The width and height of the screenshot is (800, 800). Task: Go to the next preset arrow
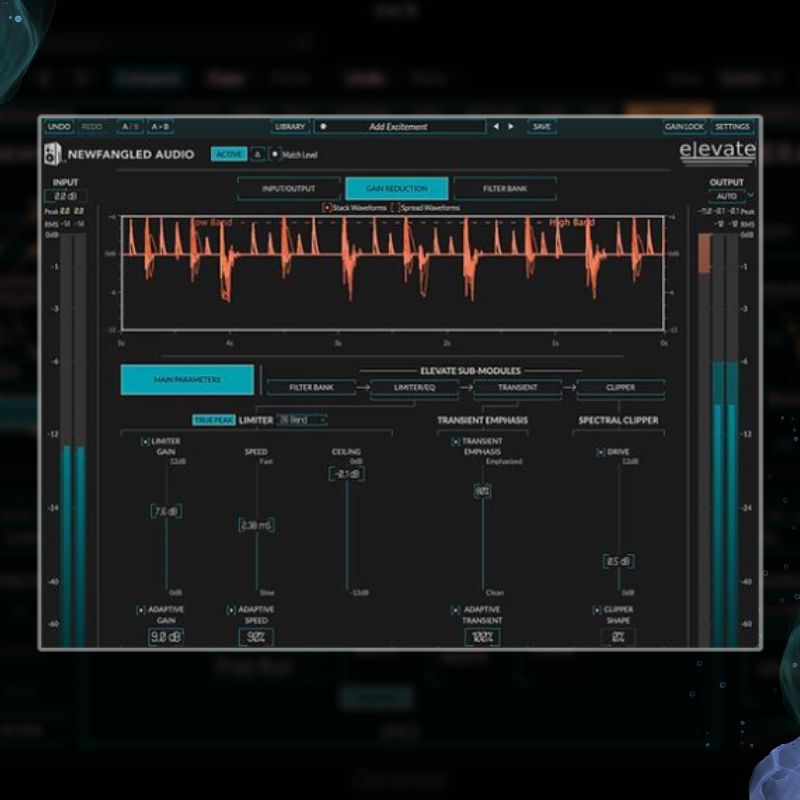[511, 127]
